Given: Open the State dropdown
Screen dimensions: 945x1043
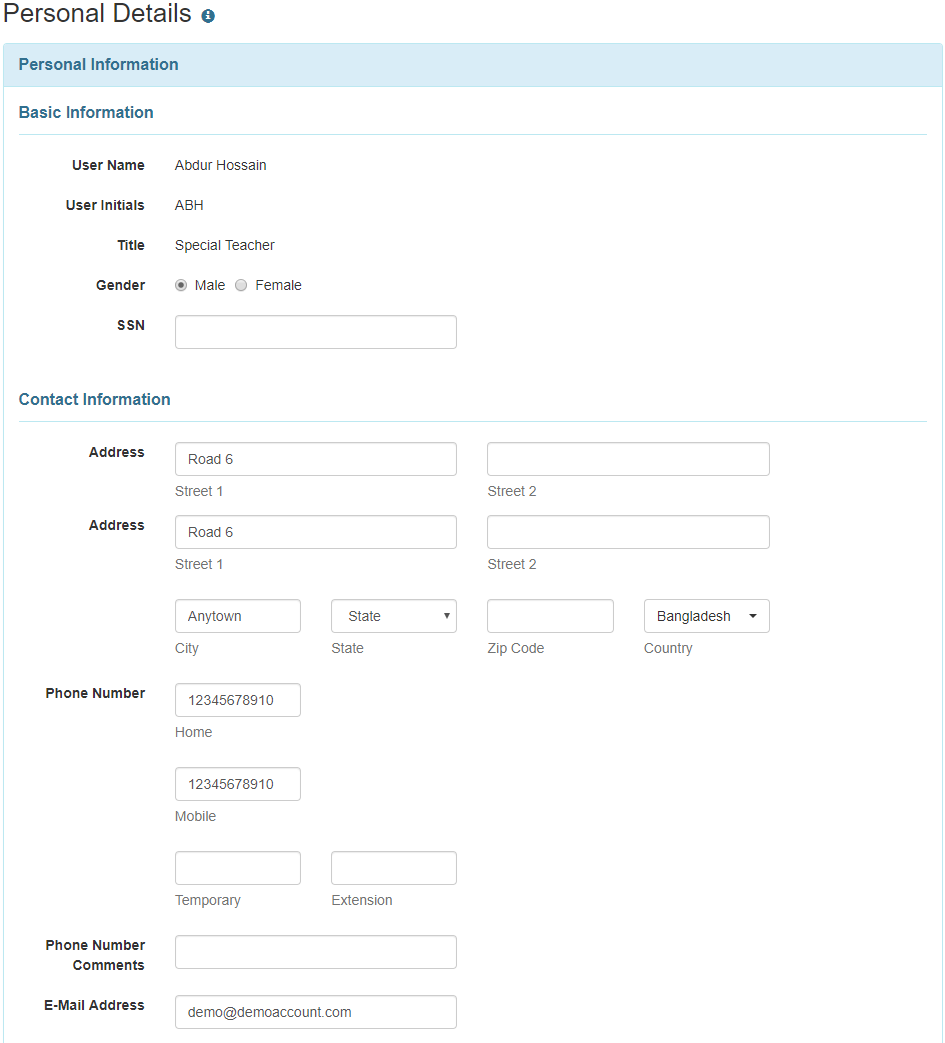Looking at the screenshot, I should (x=394, y=616).
